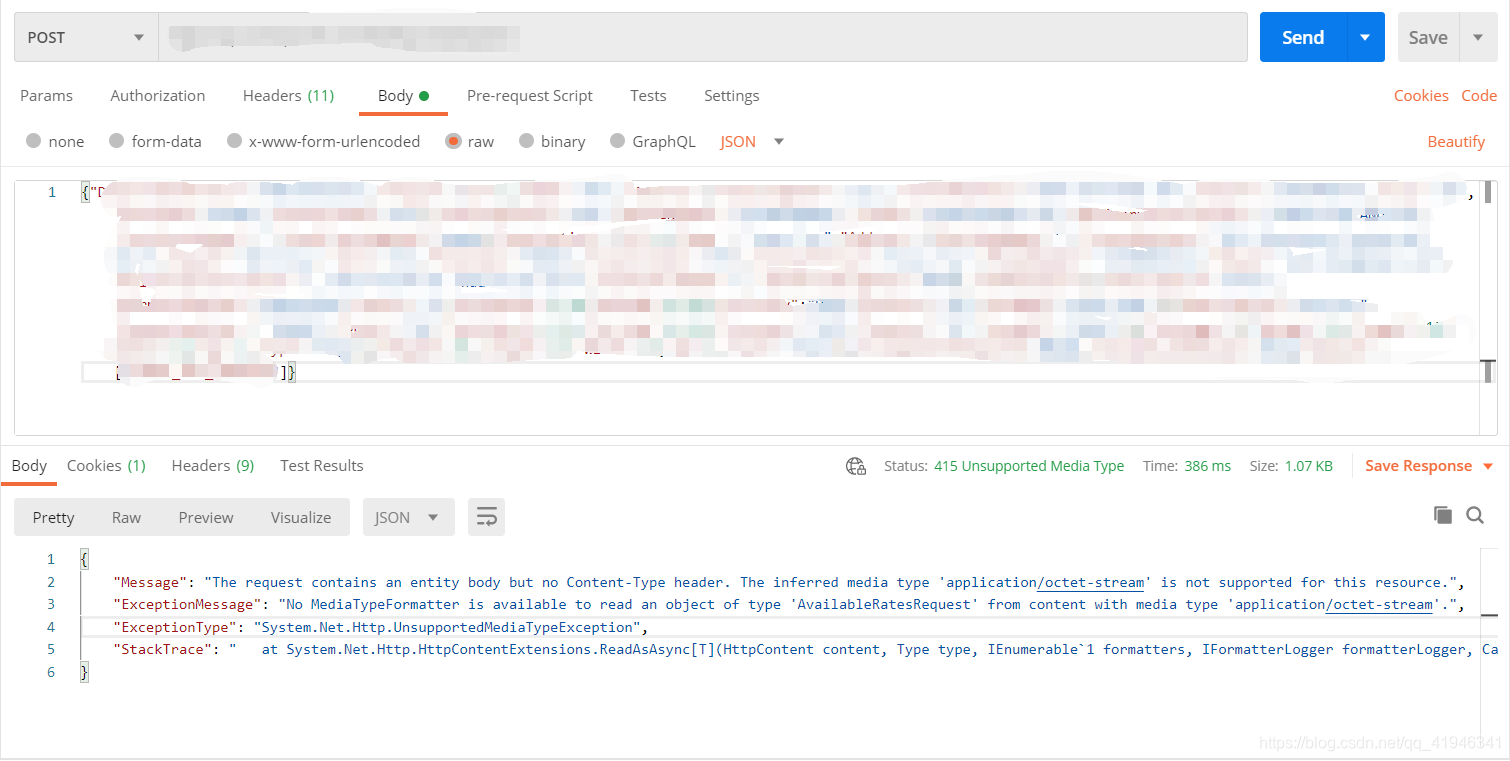The image size is (1510, 761).
Task: Click Save Response
Action: [x=1418, y=466]
